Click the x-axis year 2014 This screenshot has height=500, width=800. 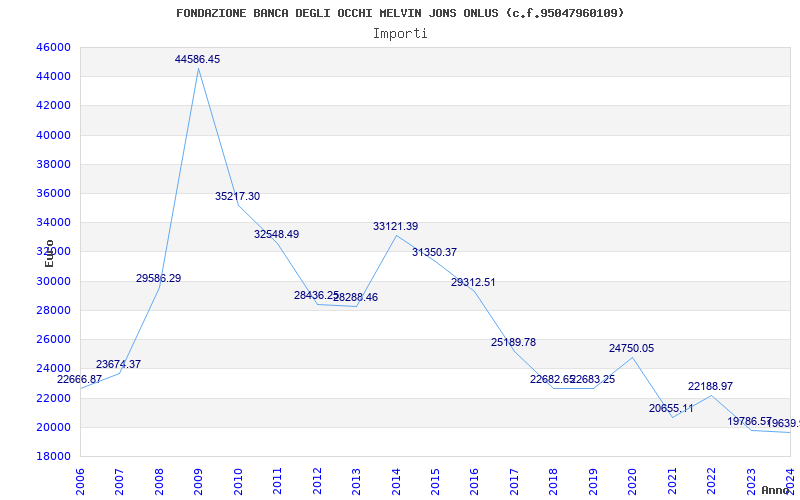point(395,481)
